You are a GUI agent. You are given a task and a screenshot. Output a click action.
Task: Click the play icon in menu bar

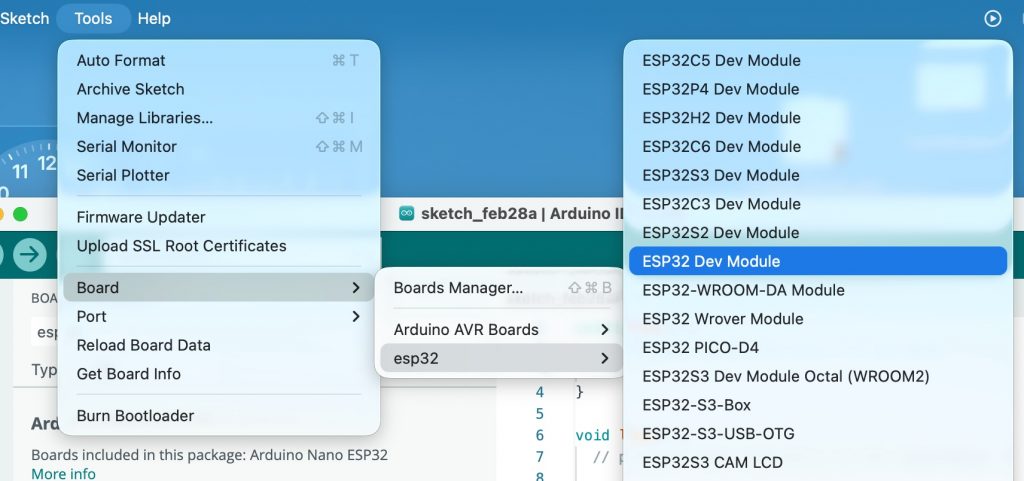point(992,18)
